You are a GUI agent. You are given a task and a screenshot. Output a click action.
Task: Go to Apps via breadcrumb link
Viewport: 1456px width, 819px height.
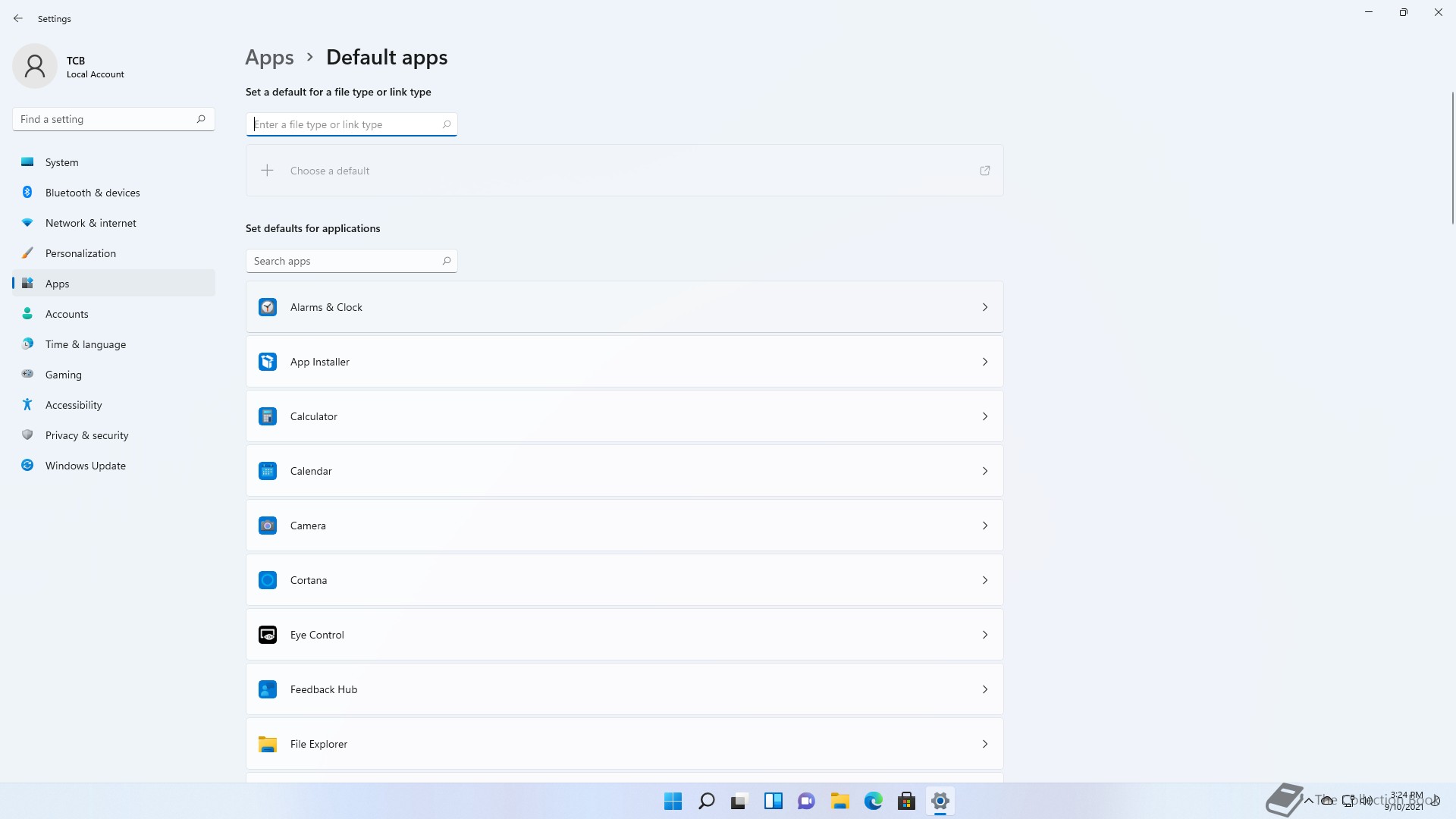[x=269, y=58]
